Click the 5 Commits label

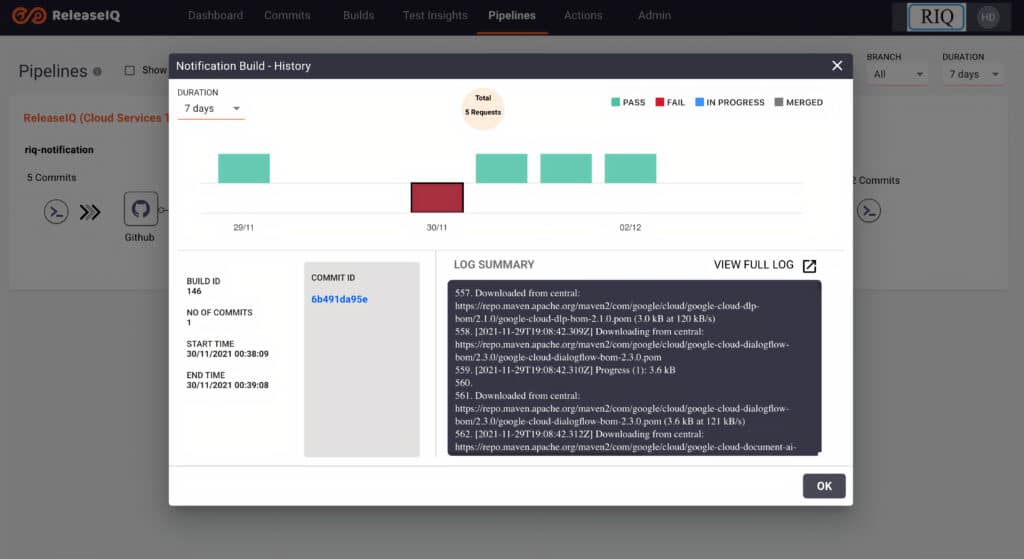click(x=52, y=178)
